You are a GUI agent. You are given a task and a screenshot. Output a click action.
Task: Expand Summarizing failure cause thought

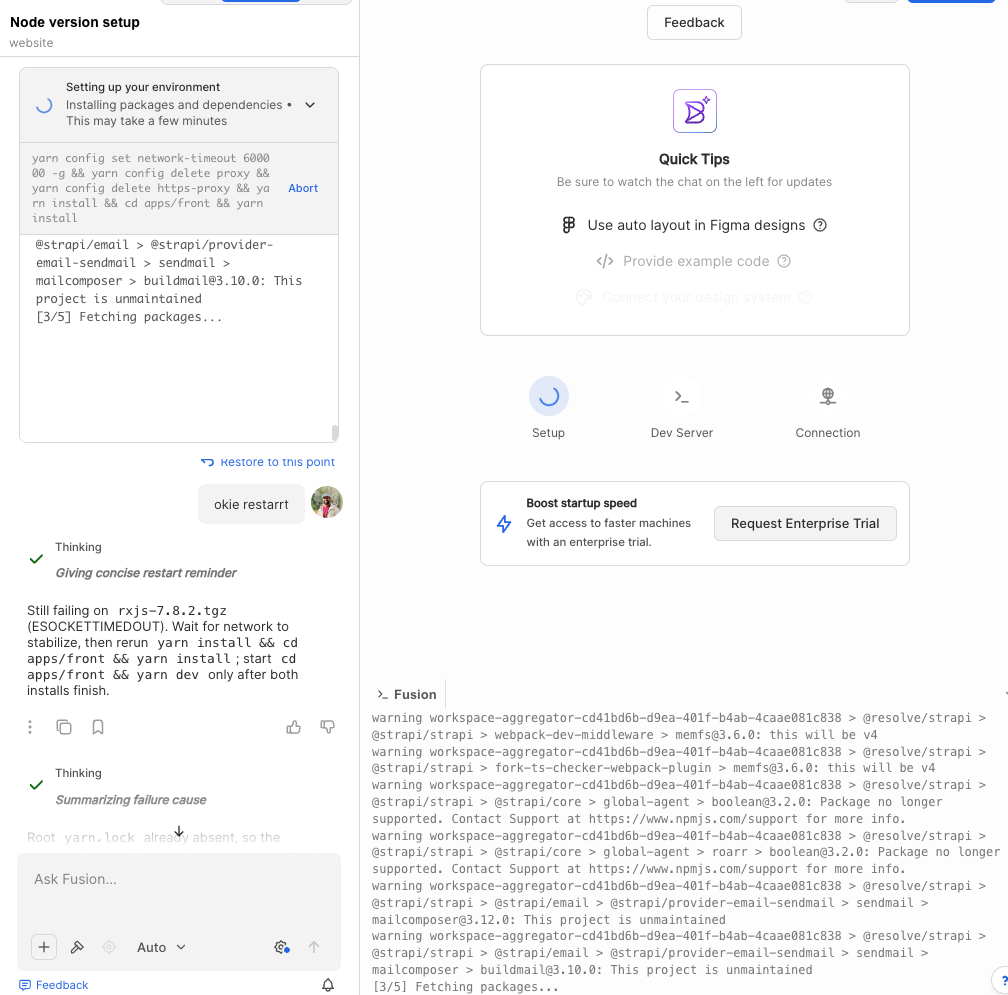click(130, 800)
